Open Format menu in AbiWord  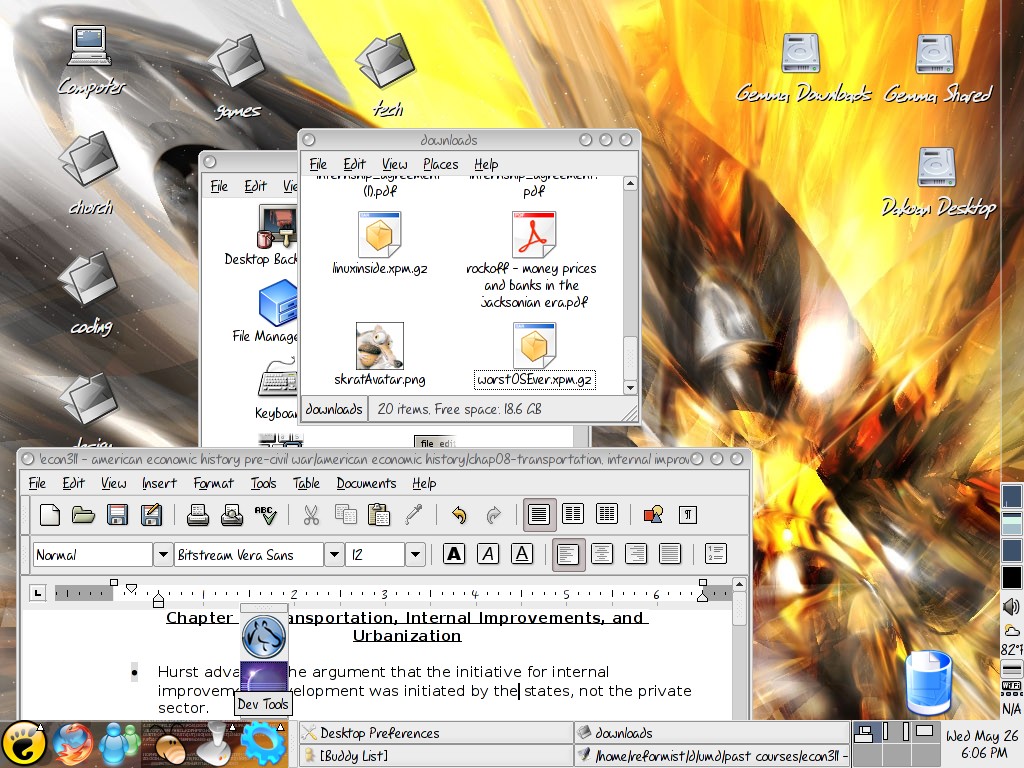(x=214, y=483)
